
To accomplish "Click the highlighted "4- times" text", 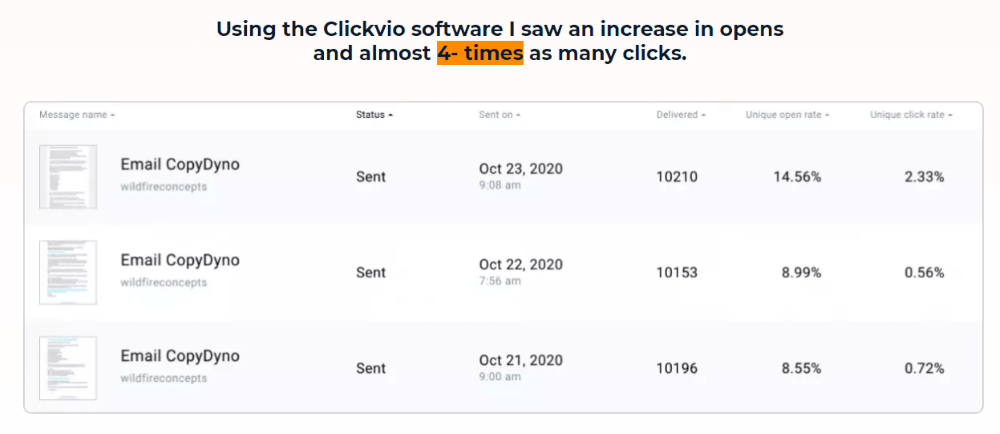I will point(480,54).
